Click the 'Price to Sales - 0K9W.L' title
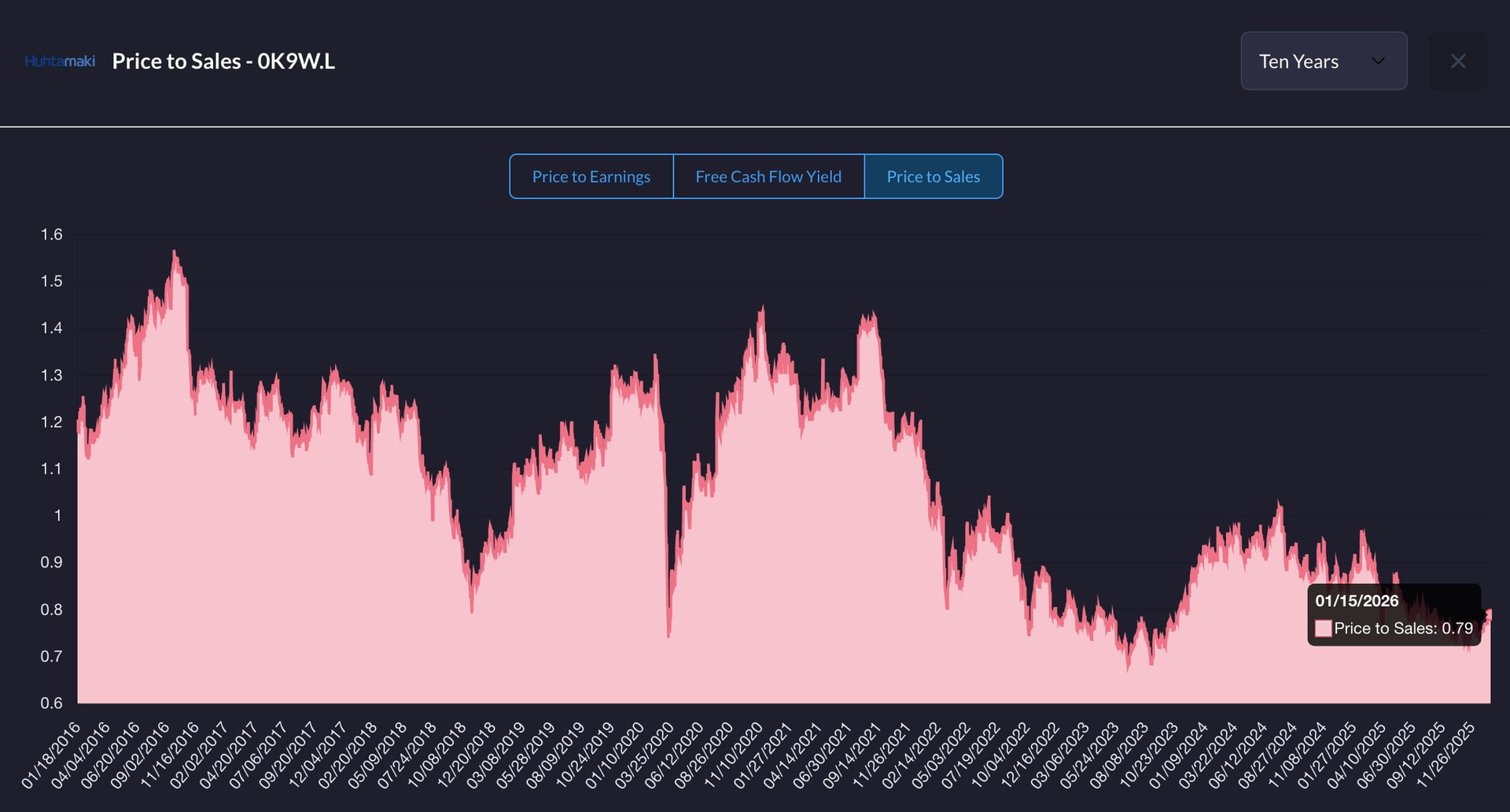 click(223, 61)
